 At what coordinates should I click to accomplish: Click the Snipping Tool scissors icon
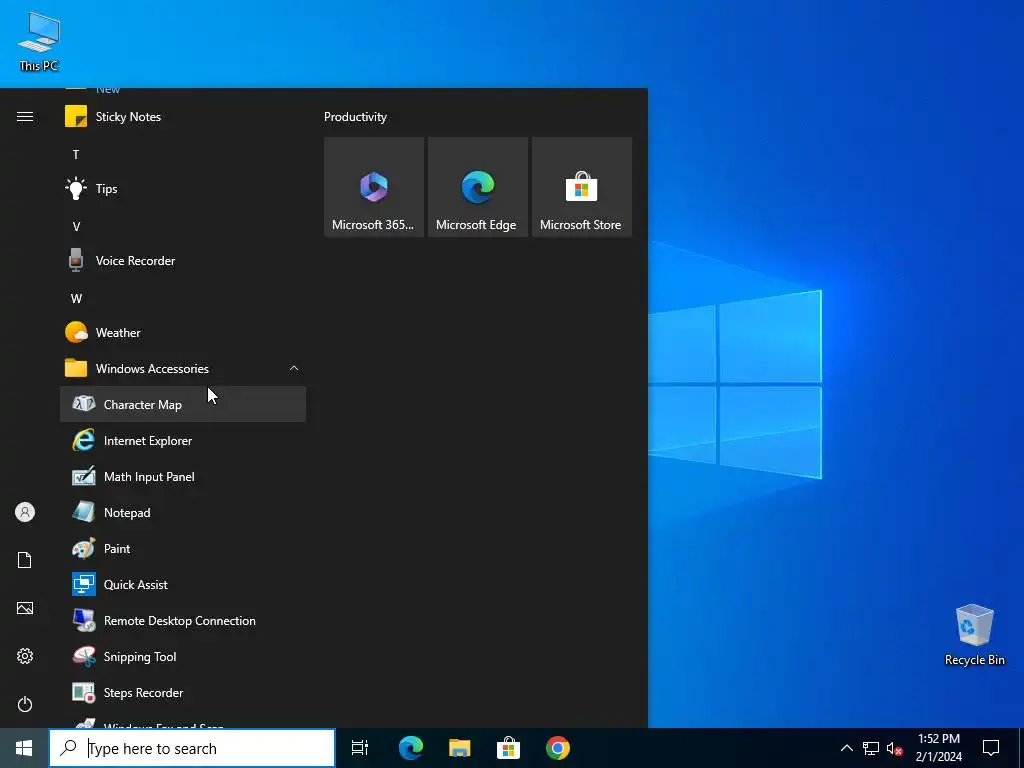pyautogui.click(x=84, y=656)
